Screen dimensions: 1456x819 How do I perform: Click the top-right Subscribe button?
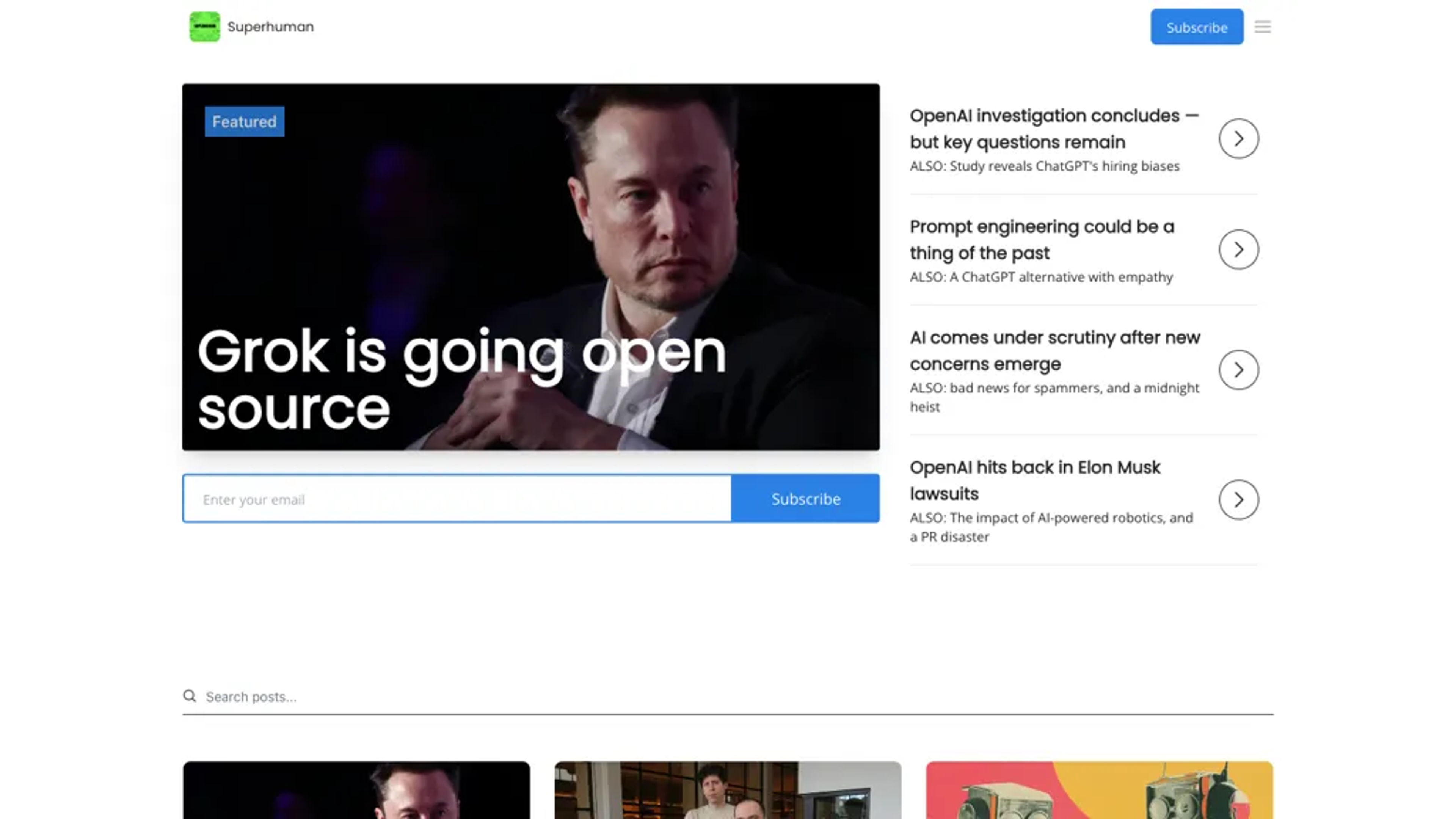[1197, 27]
